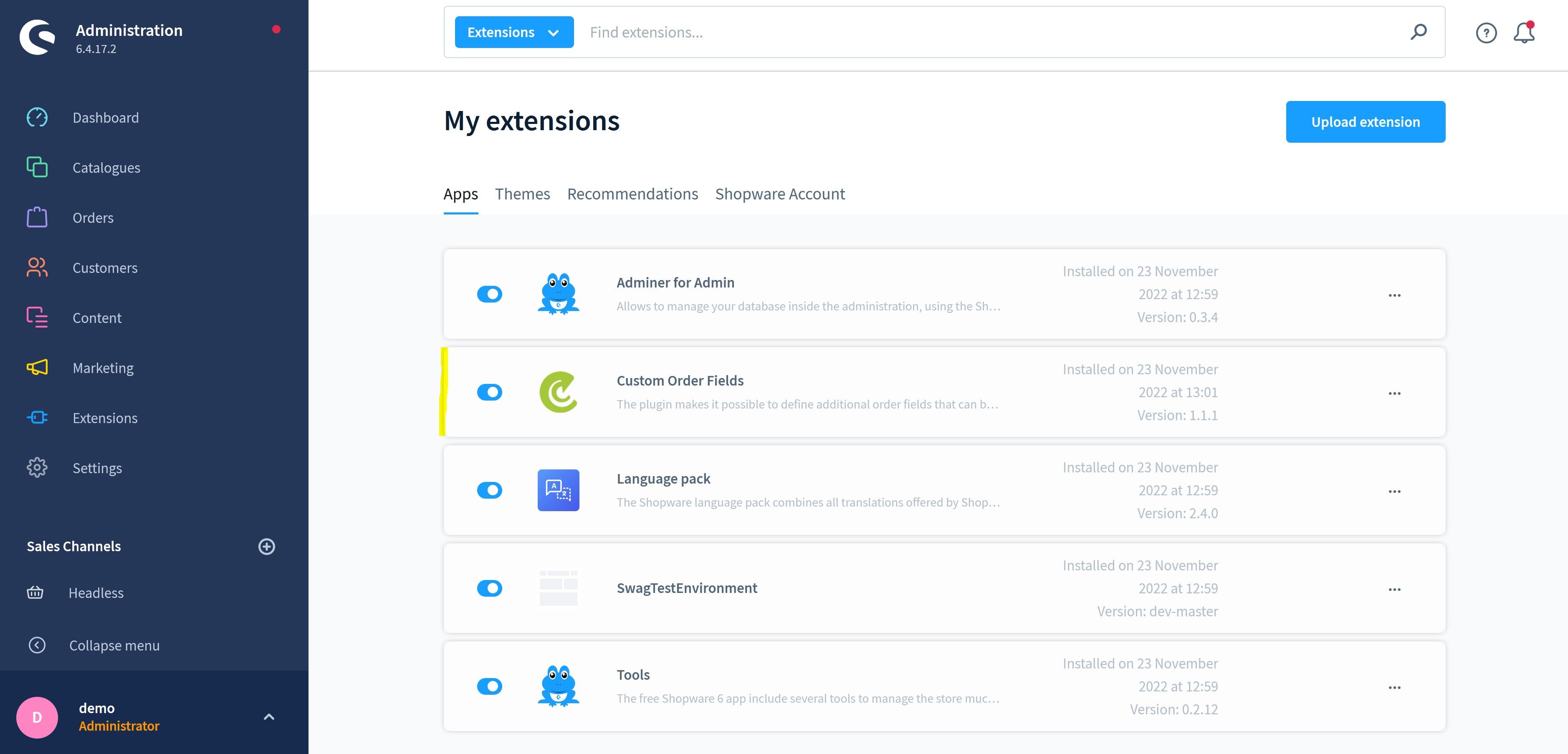Open the help question mark icon
The image size is (1568, 754).
[x=1487, y=33]
